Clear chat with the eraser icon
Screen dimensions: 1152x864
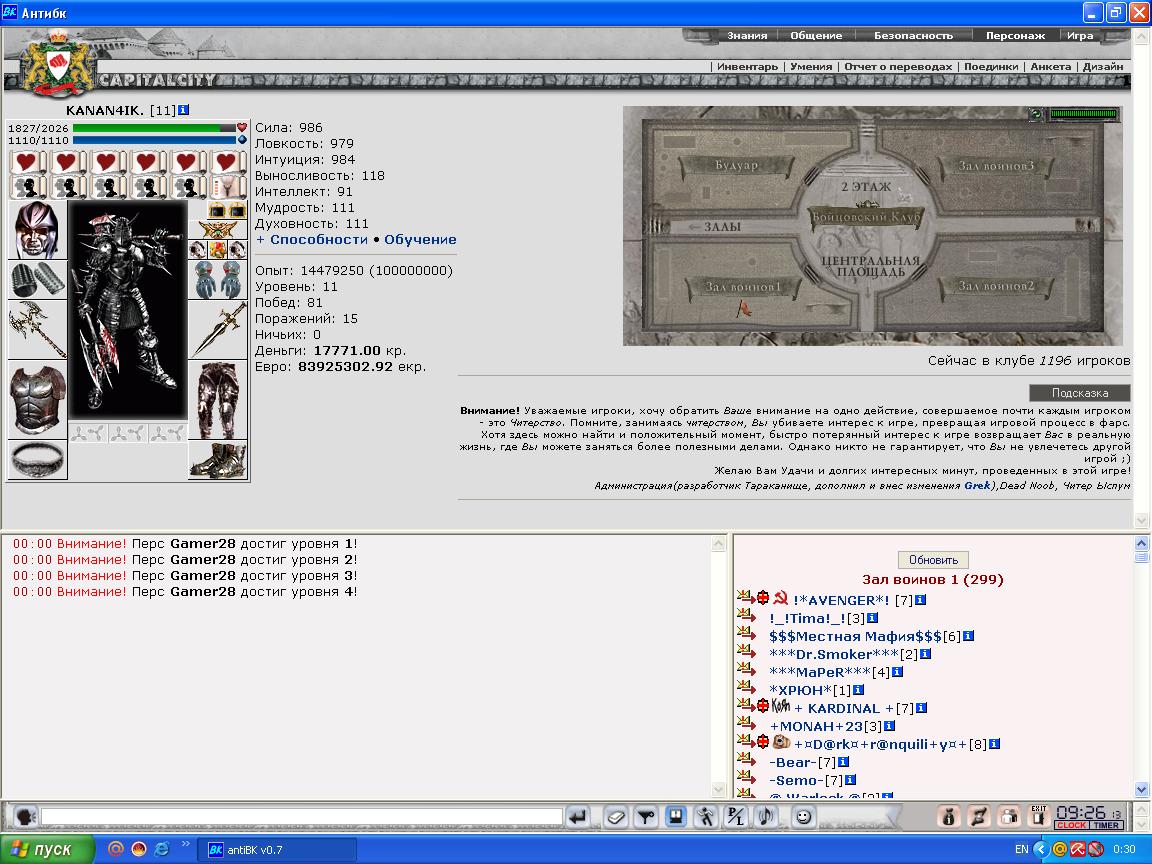pos(616,816)
